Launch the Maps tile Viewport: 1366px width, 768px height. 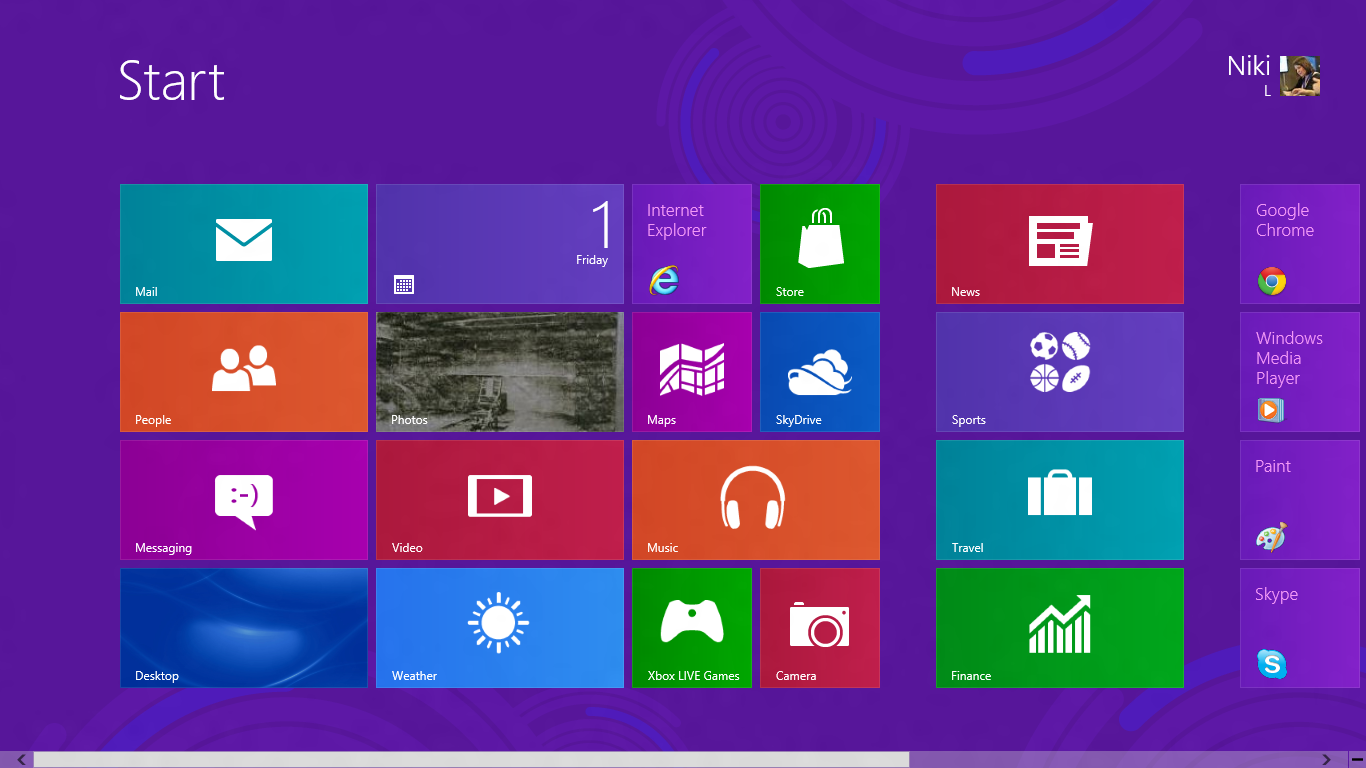tap(692, 372)
